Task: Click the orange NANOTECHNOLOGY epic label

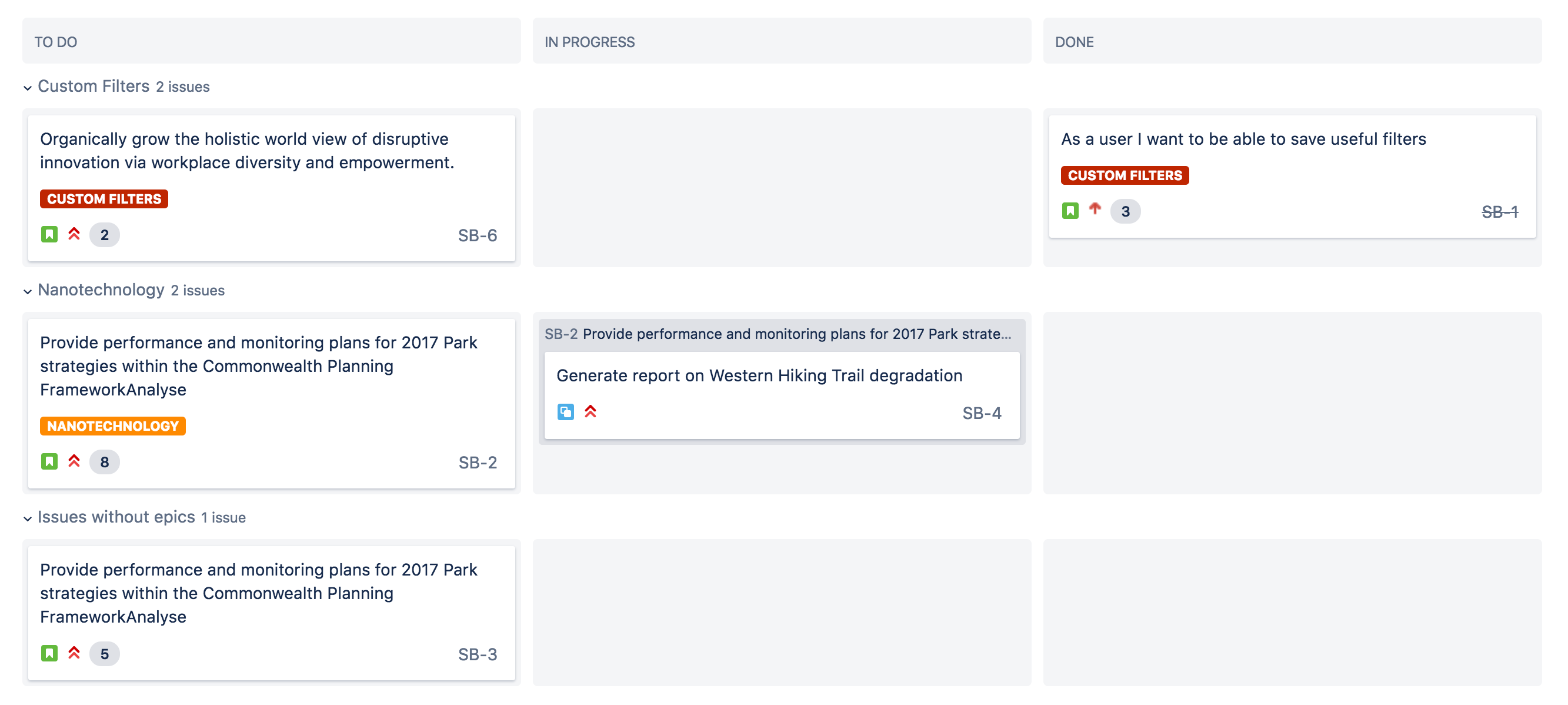Action: point(112,425)
